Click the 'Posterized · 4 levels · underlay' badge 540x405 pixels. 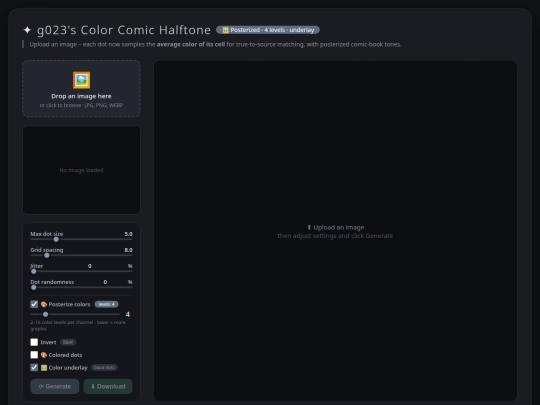268,30
